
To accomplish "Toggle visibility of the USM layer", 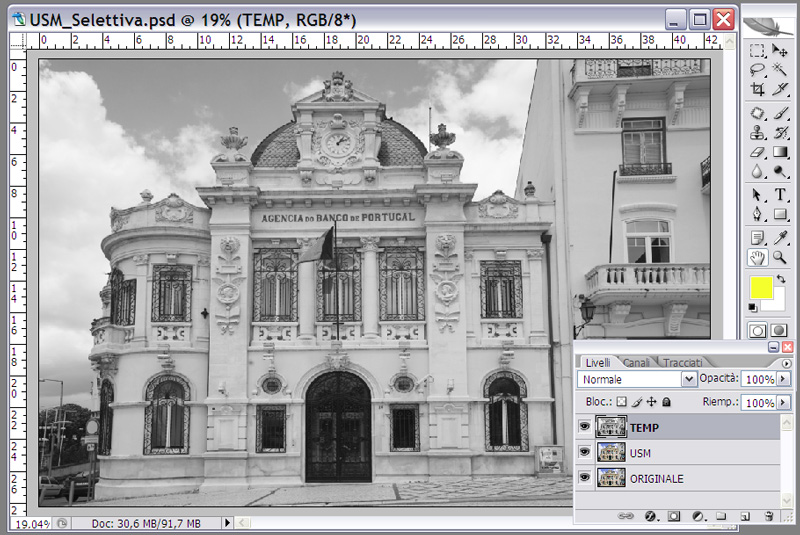I will click(585, 453).
